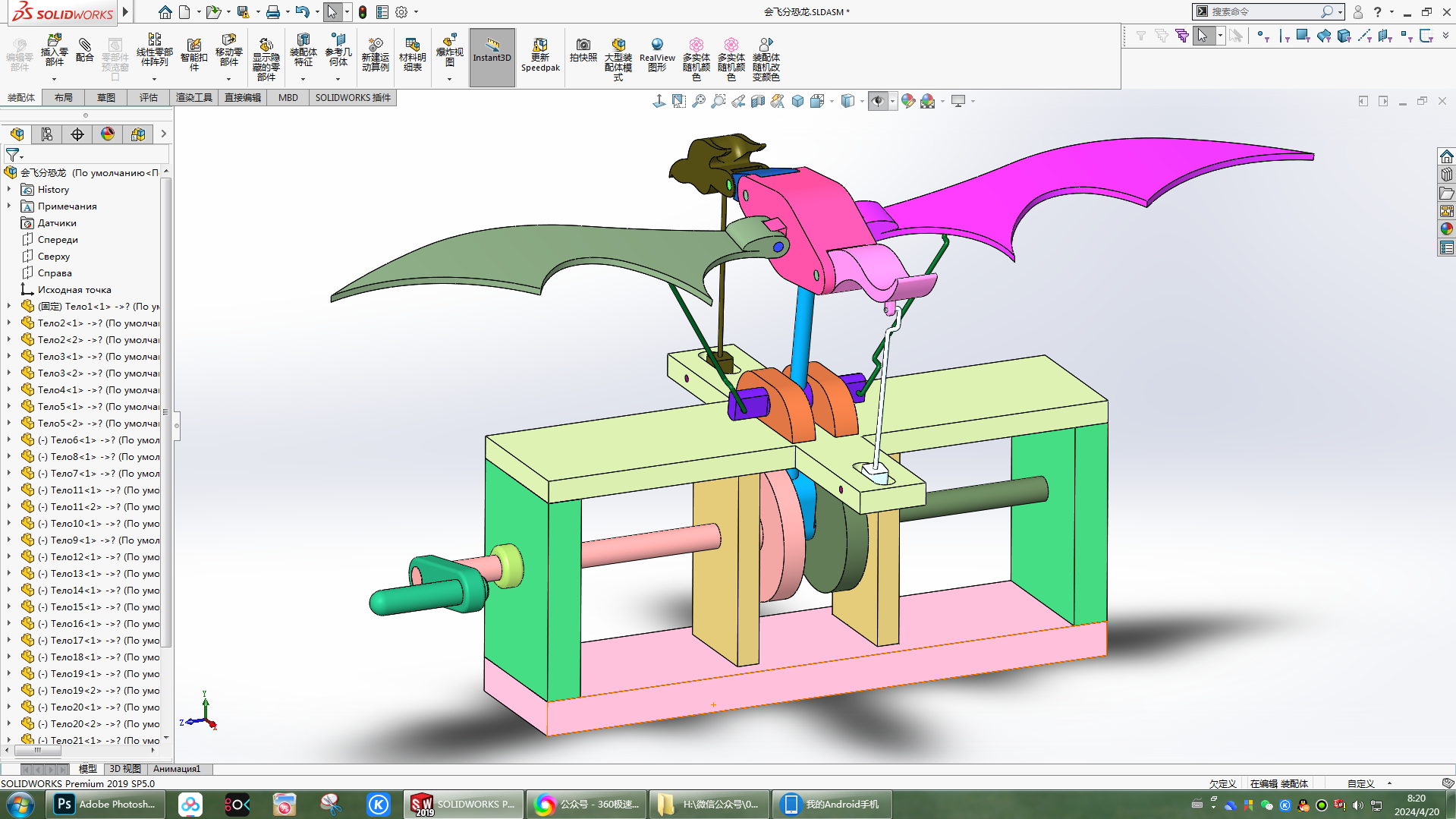Open the Hide/Show Items dropdown arrow
Screen dimensions: 1456x819
click(x=892, y=101)
